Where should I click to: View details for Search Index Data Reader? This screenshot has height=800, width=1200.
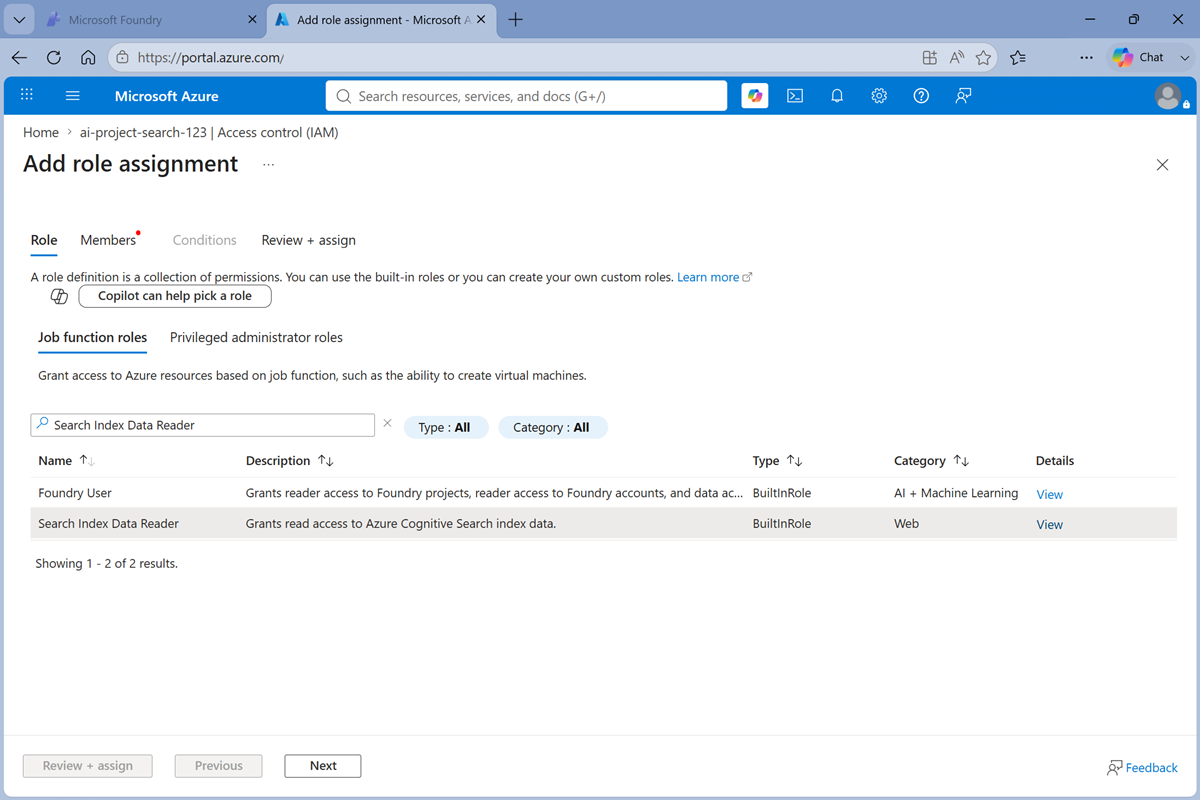point(1049,524)
